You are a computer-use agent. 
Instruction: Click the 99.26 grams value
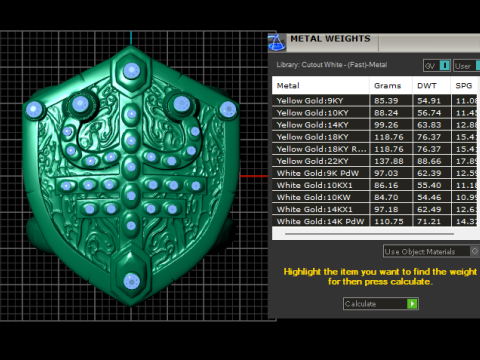[386, 125]
